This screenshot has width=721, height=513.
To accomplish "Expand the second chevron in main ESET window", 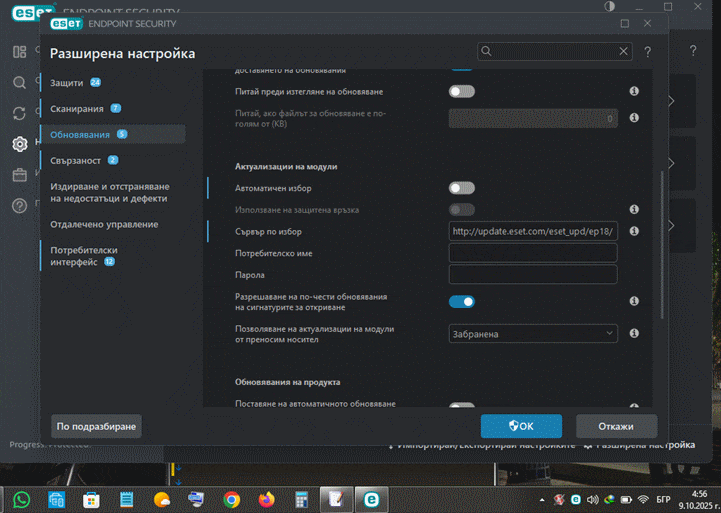I will [x=671, y=163].
